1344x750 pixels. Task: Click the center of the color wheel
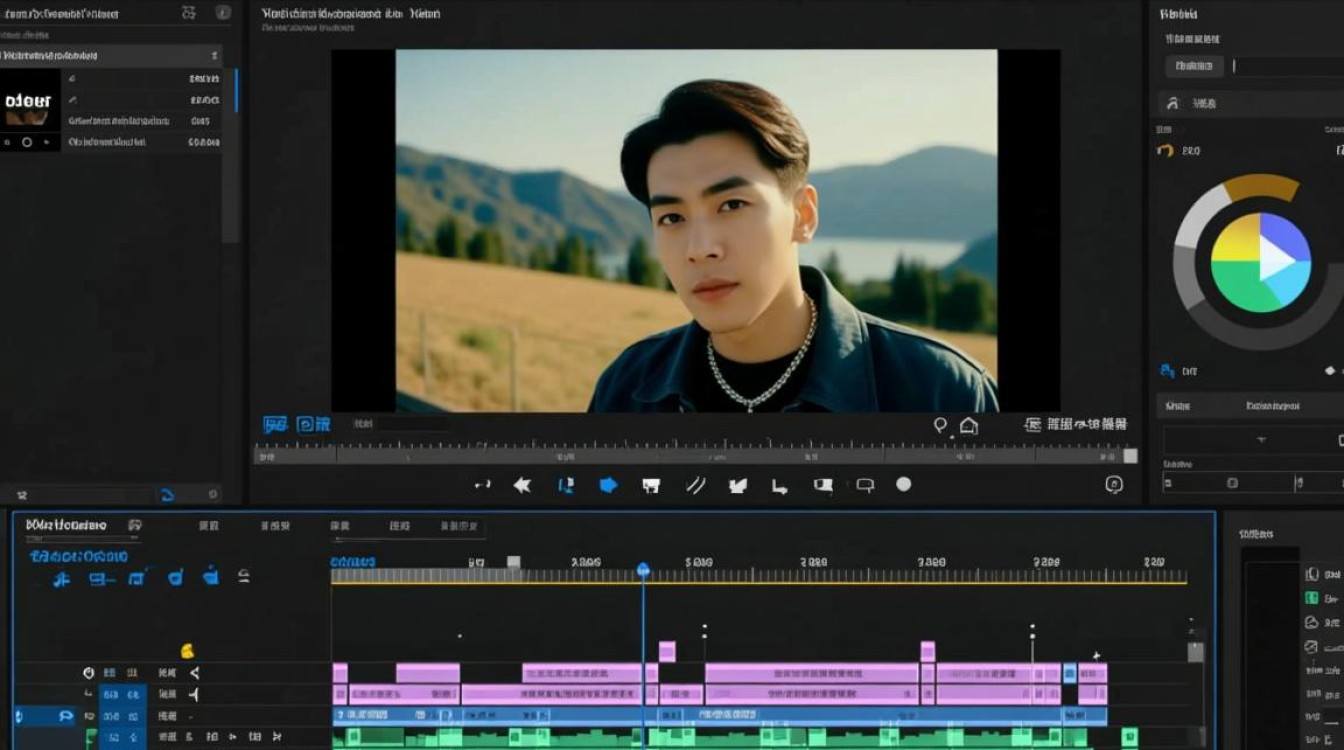click(1260, 262)
